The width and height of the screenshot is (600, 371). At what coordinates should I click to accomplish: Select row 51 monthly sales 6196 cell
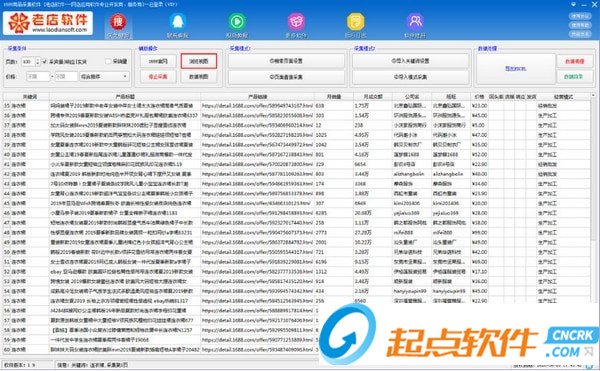pyautogui.click(x=334, y=262)
